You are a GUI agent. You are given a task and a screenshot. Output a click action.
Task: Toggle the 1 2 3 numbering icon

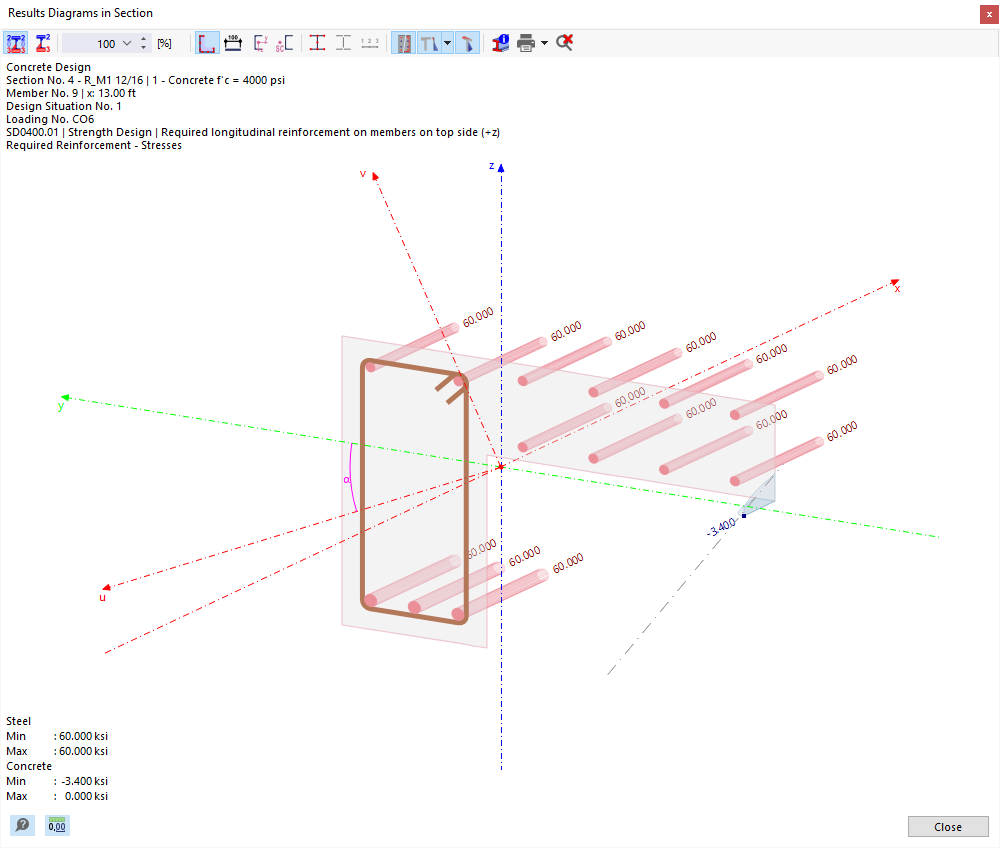(370, 43)
